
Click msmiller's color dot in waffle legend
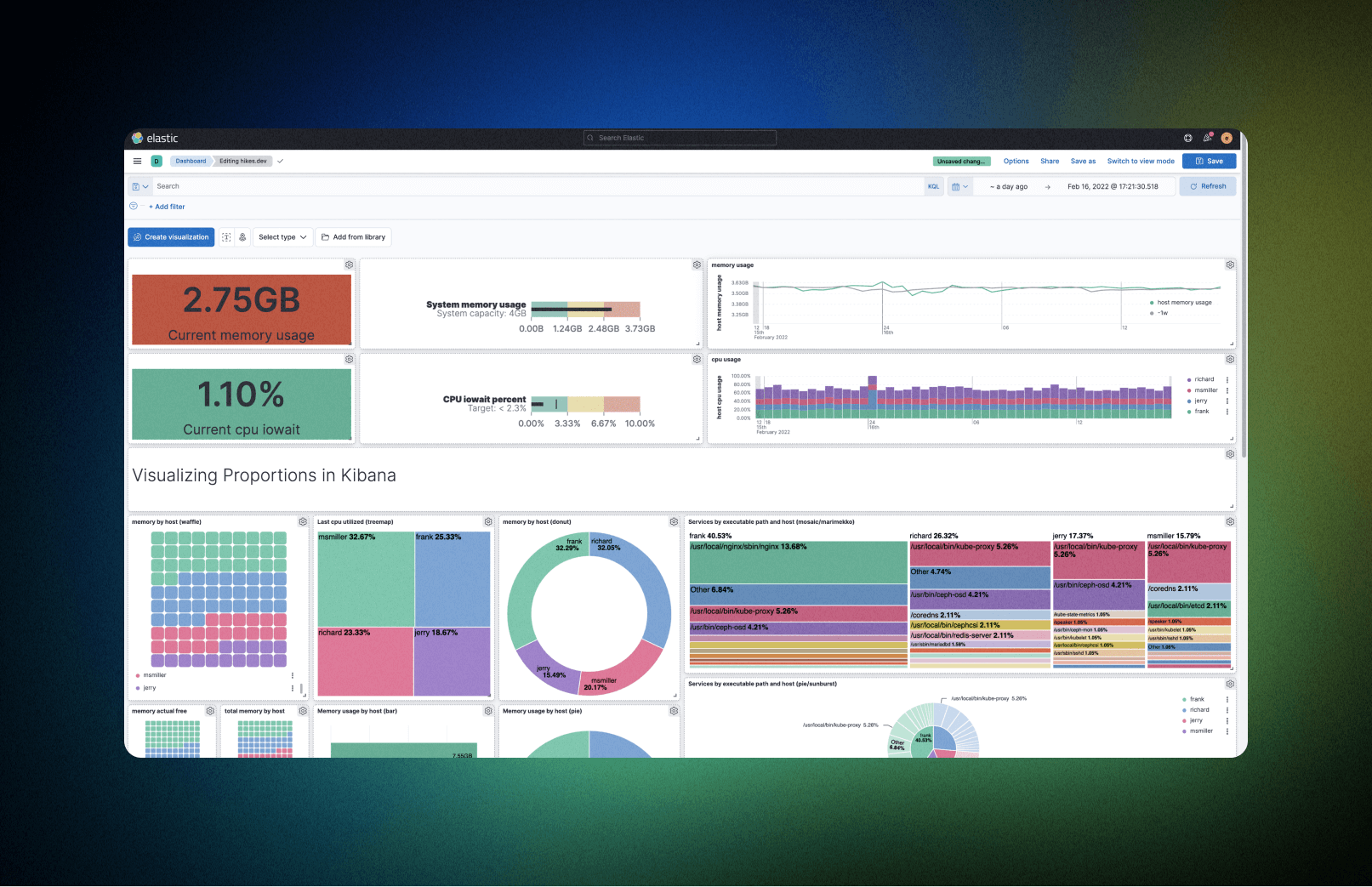pyautogui.click(x=138, y=675)
